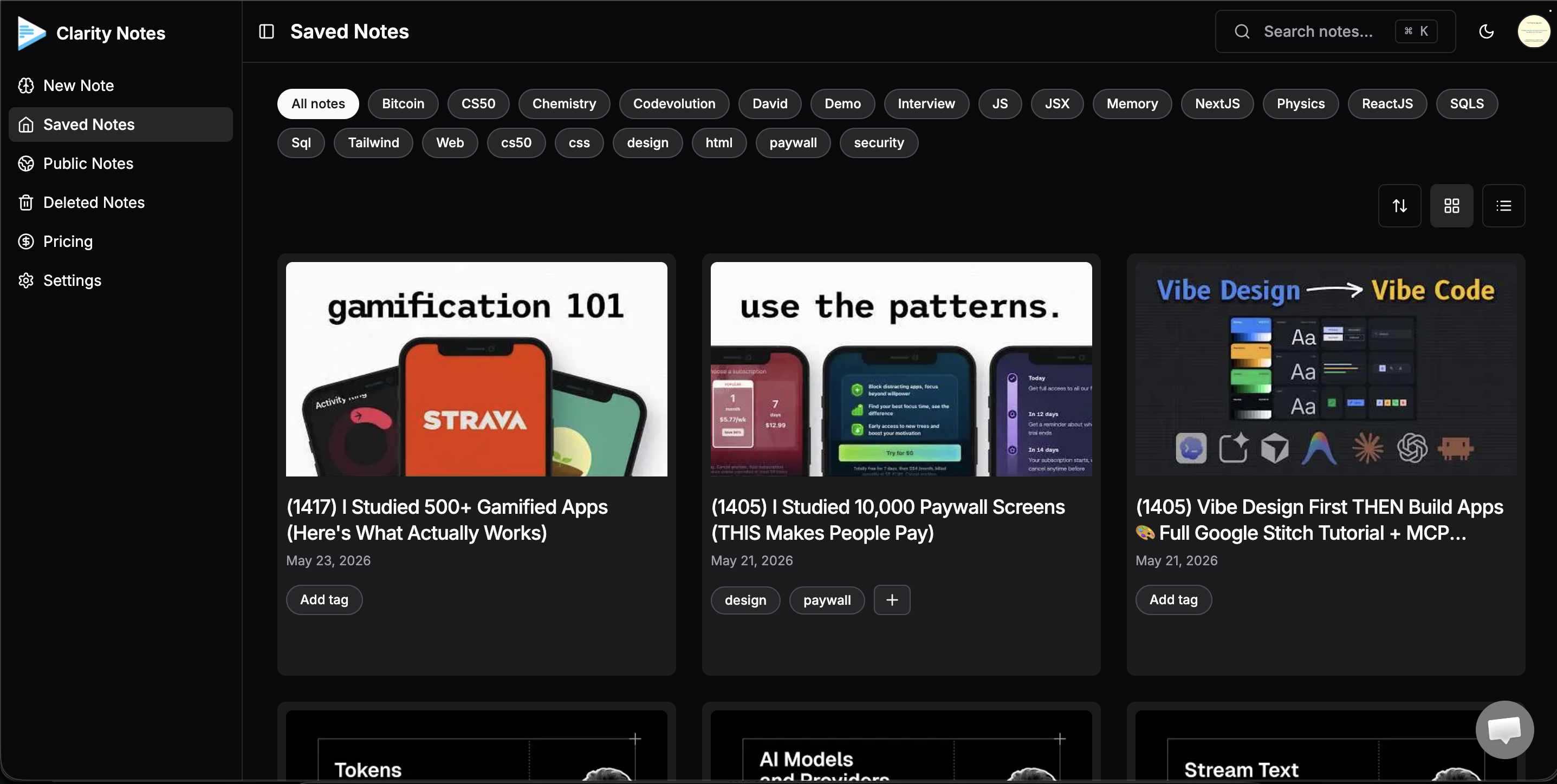Click the Settings gear icon
Viewport: 1557px width, 784px height.
[26, 280]
